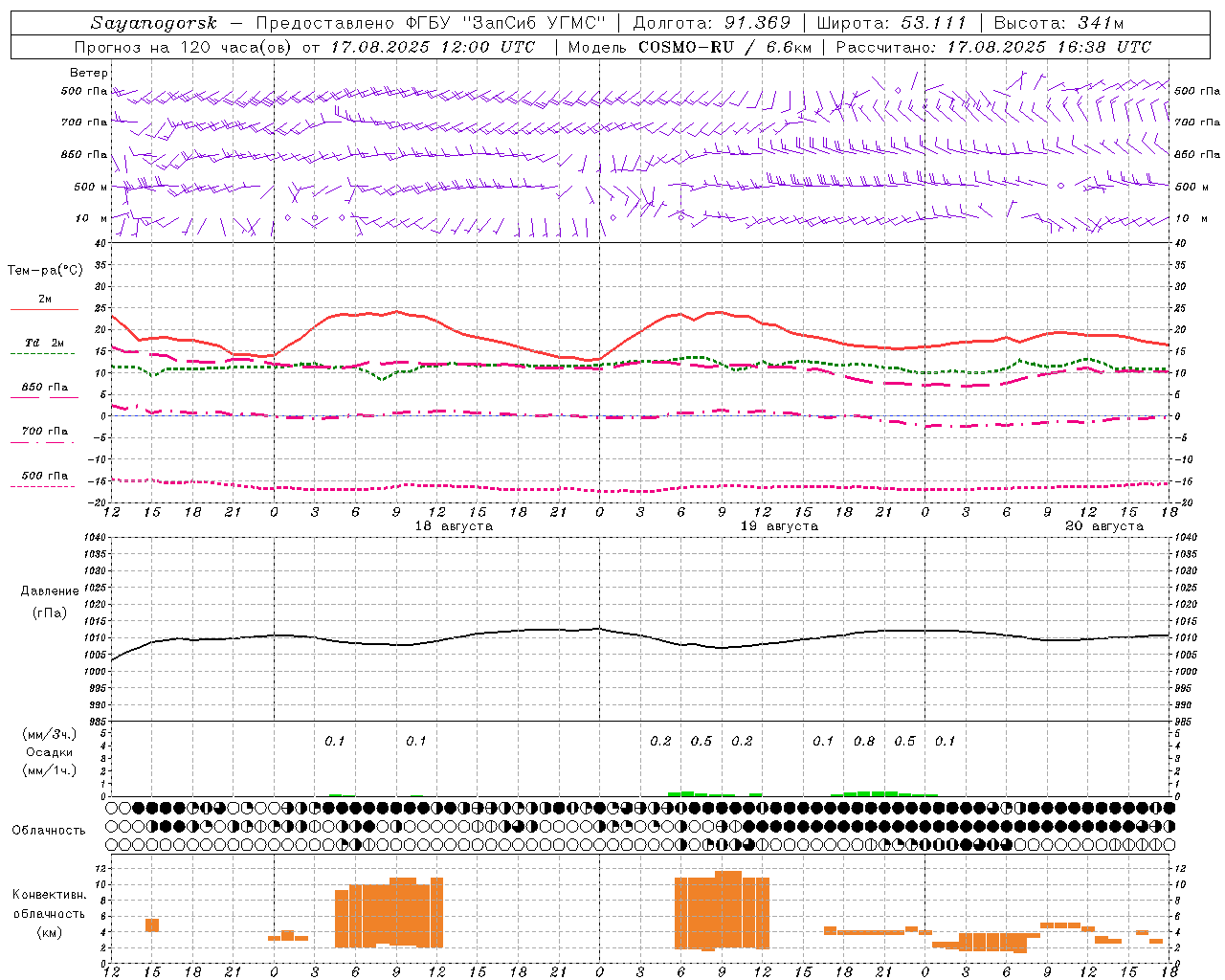1225x980 pixels.
Task: Click the 700 гПа wind label on left axis
Action: pos(84,122)
